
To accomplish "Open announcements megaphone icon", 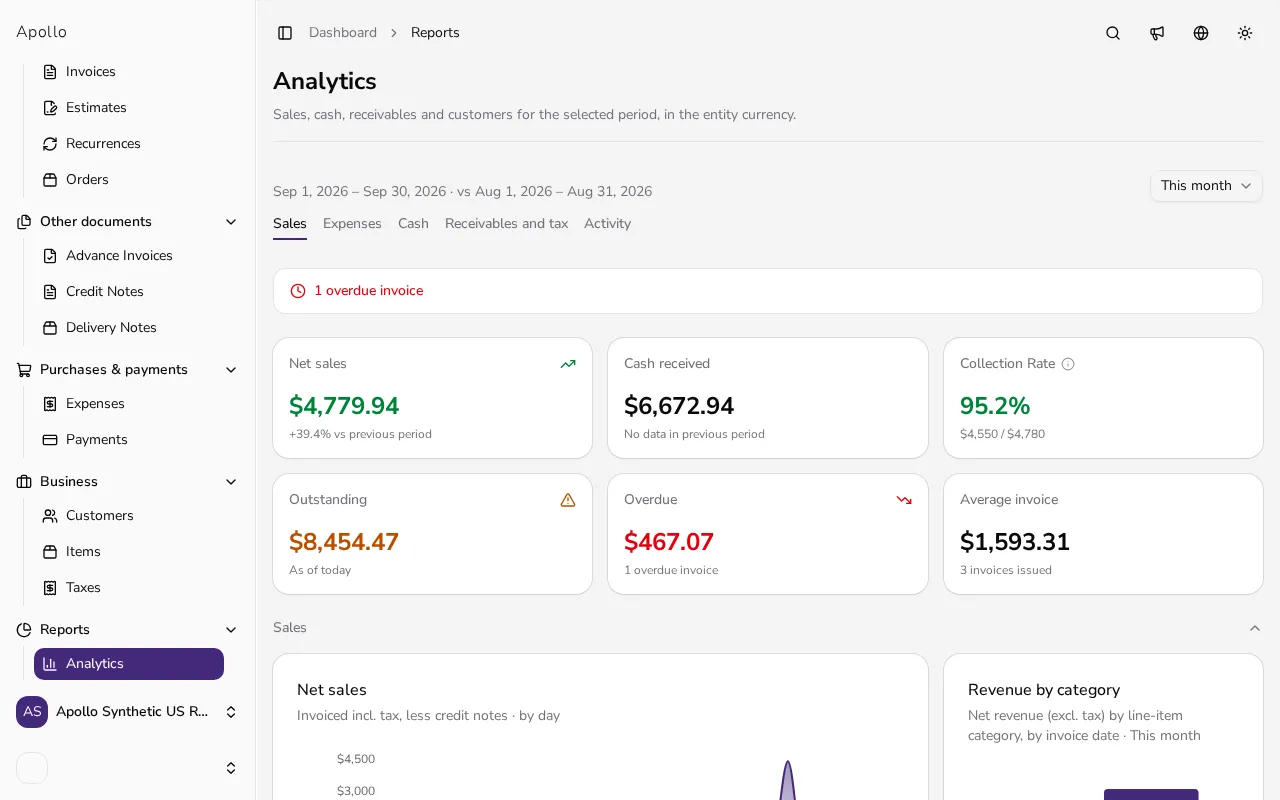I will (x=1157, y=33).
